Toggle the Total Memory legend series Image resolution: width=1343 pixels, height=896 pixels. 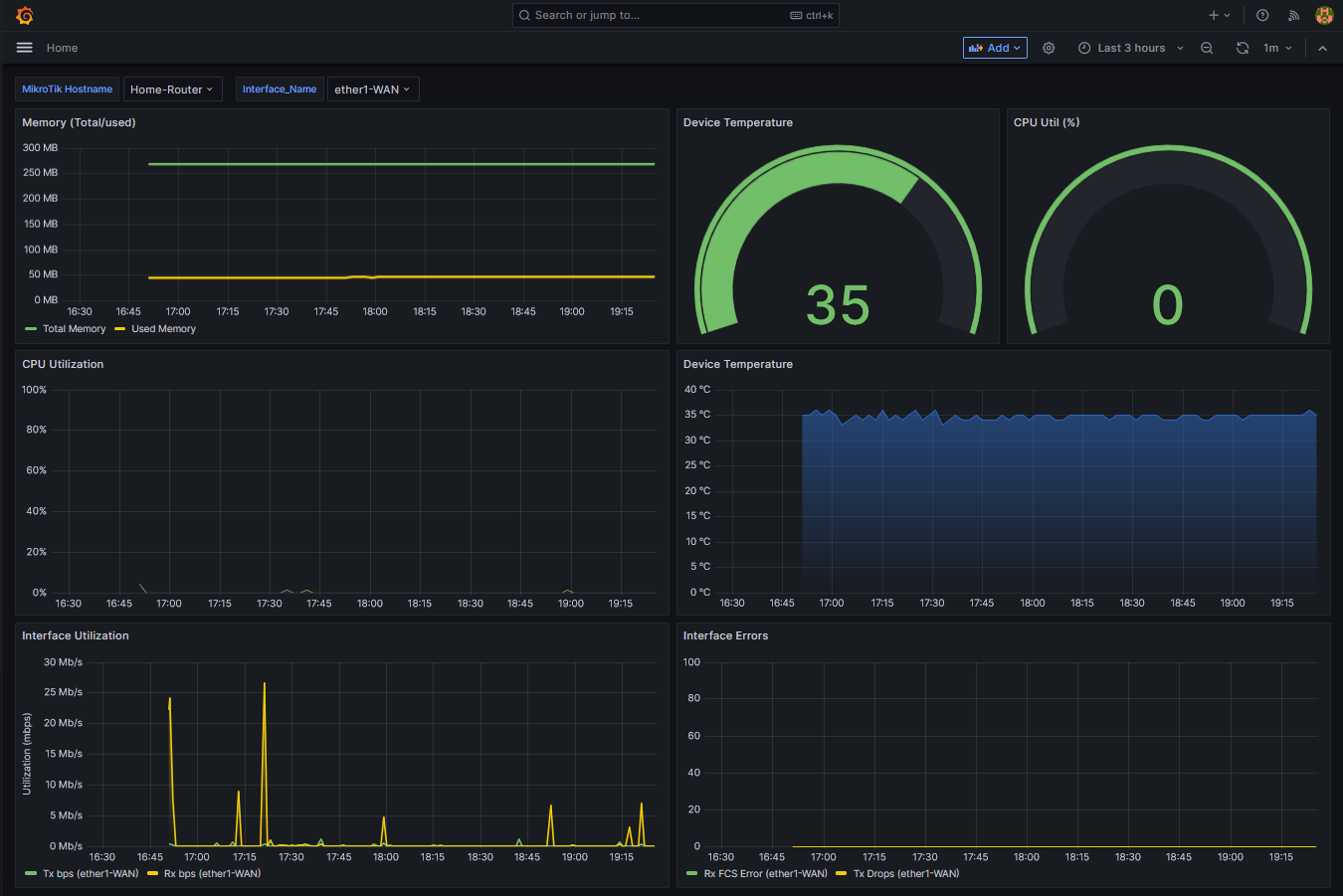coord(74,329)
